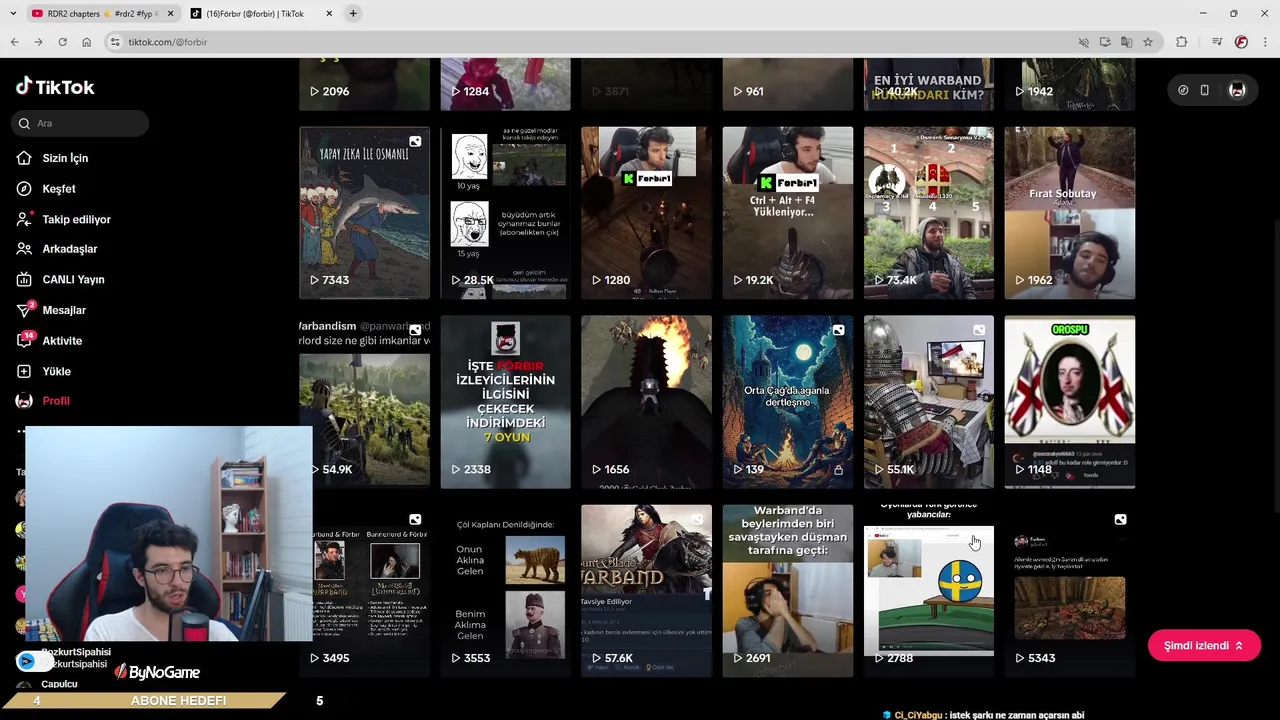This screenshot has height=720, width=1280.
Task: Open the translate page icon
Action: point(1126,42)
